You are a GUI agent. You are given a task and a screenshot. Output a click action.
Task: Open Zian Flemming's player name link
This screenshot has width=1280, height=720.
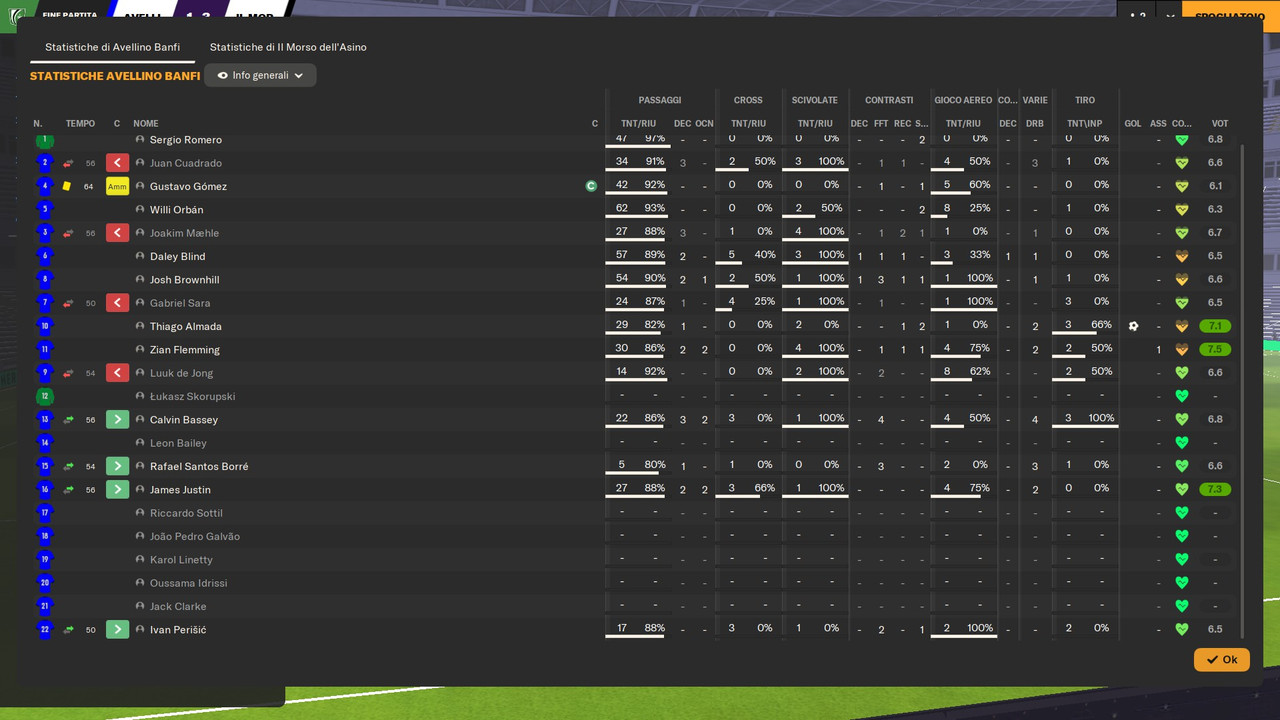point(185,350)
